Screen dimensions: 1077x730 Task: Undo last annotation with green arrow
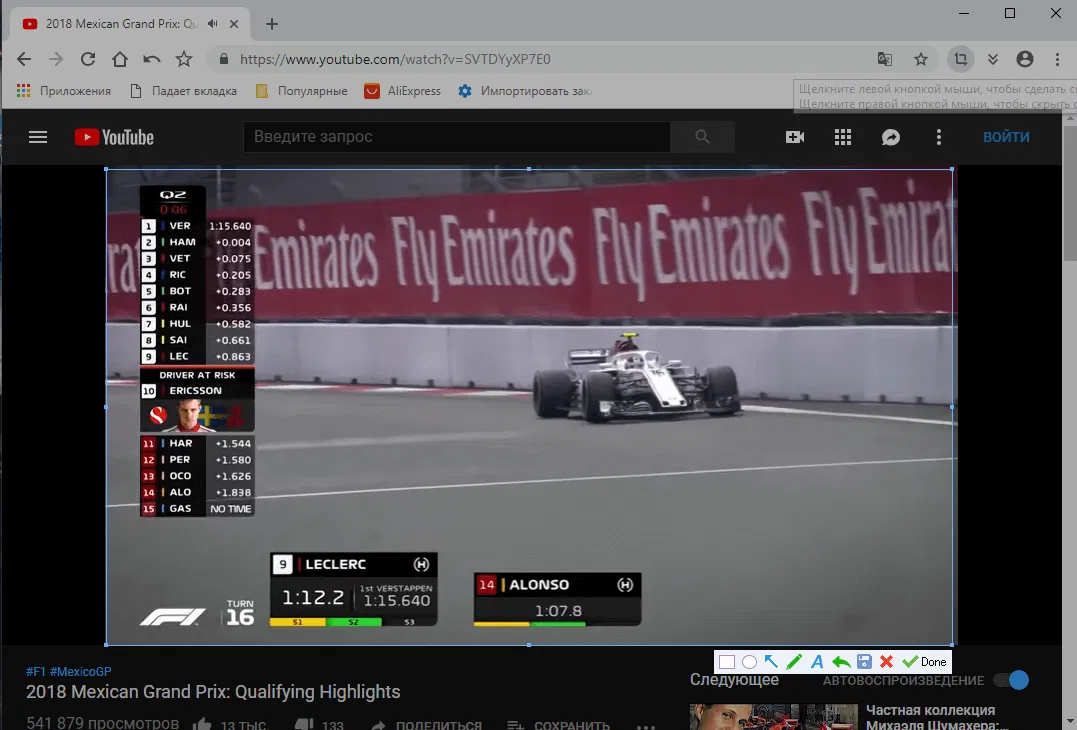pyautogui.click(x=841, y=662)
